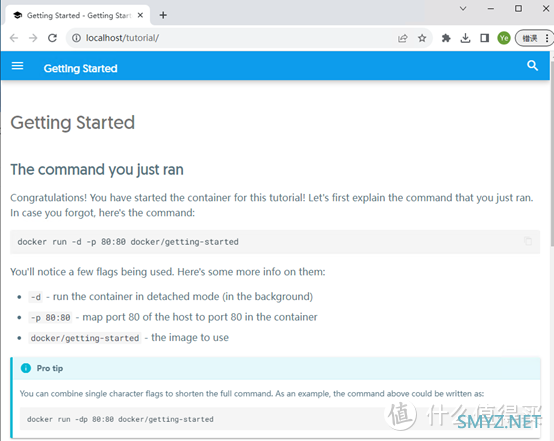Click the Pro tip title text

50,368
